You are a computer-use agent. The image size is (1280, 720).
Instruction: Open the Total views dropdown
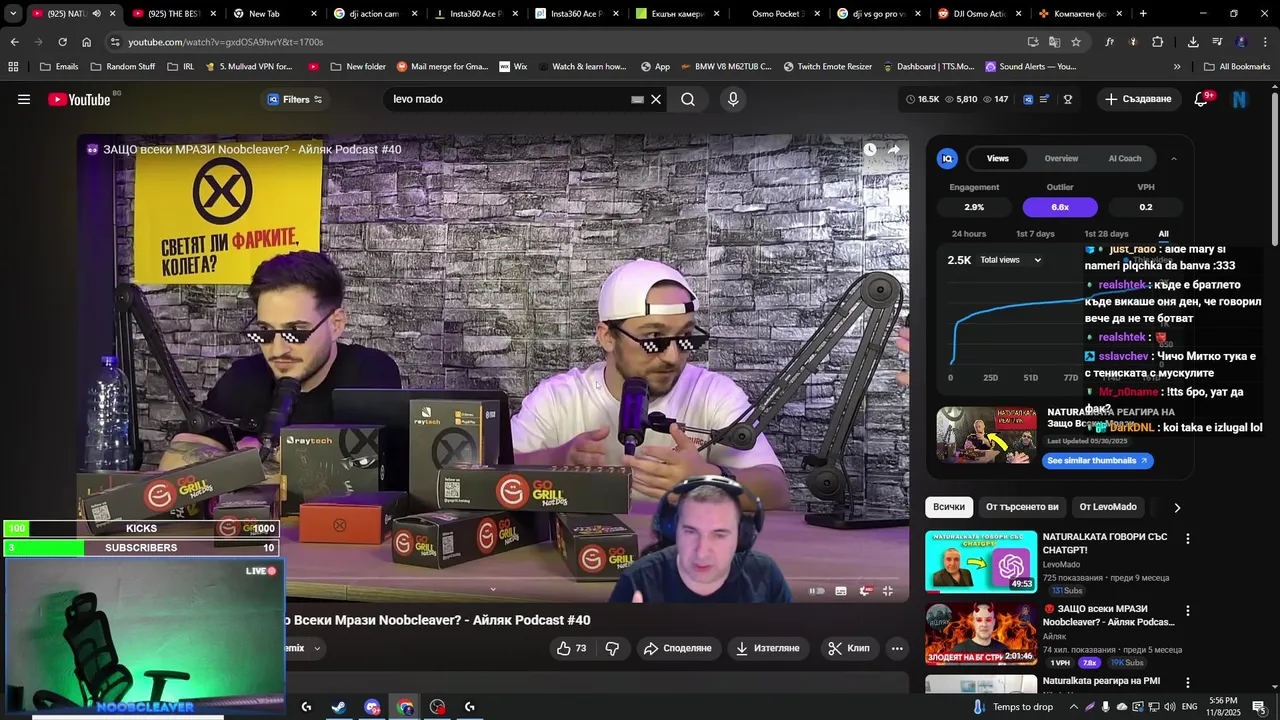point(1010,260)
